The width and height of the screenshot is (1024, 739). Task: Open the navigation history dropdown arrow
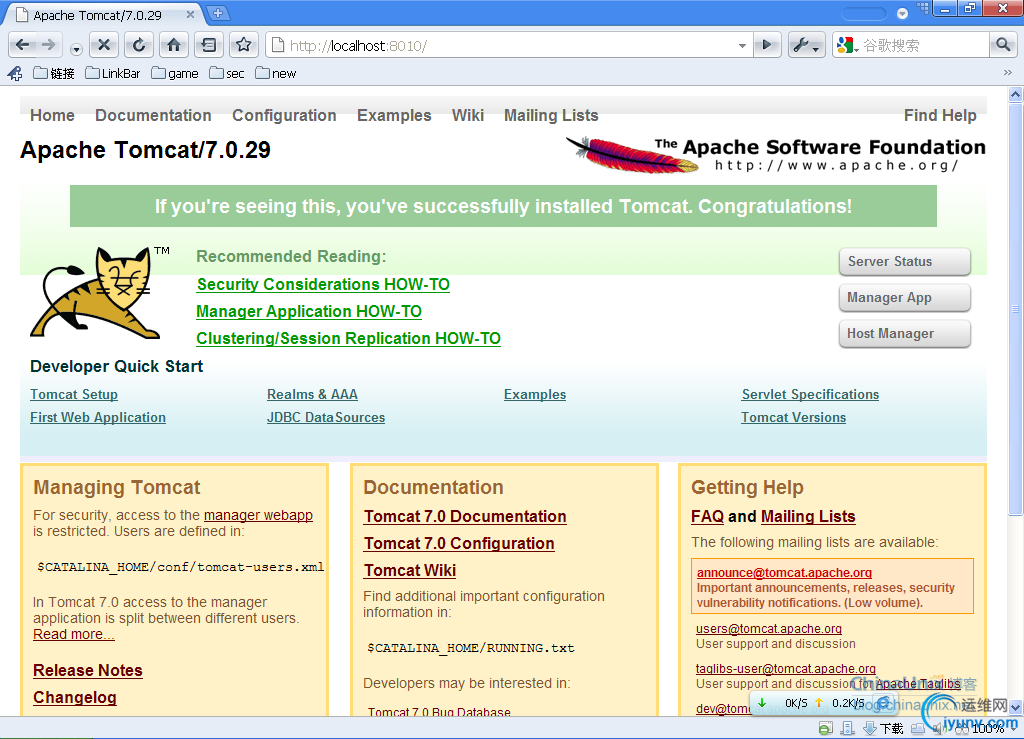pyautogui.click(x=76, y=49)
